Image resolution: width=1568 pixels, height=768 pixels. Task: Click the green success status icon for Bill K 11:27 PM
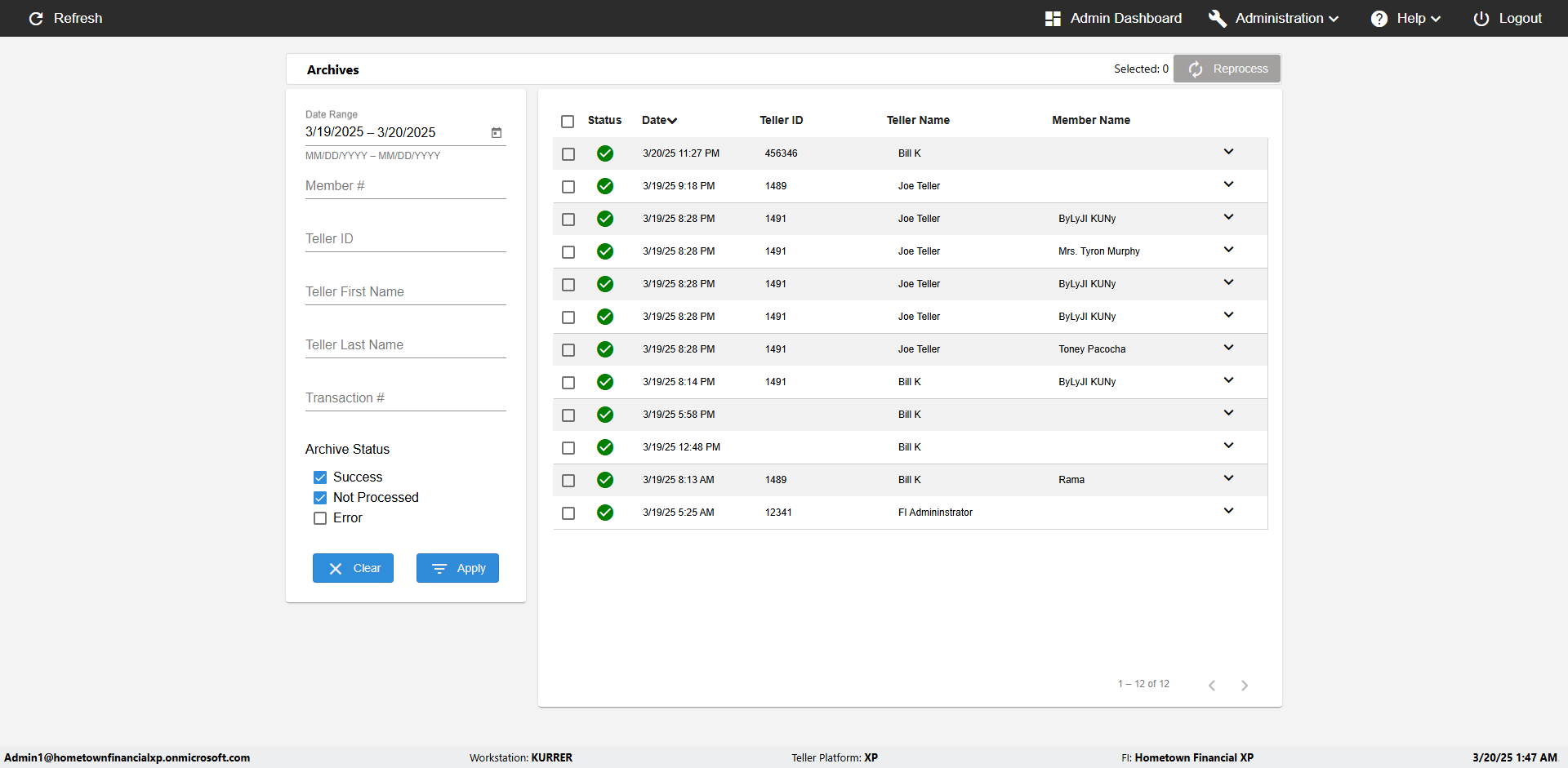605,153
